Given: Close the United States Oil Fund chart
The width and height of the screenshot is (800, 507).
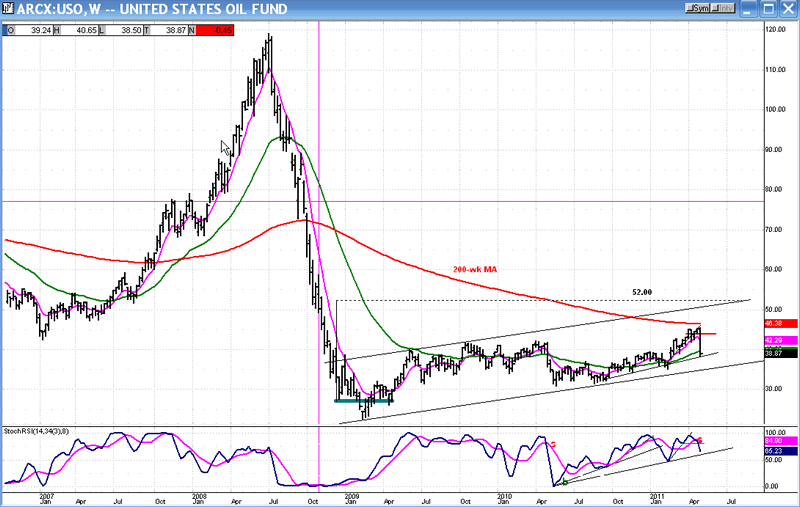Looking at the screenshot, I should pyautogui.click(x=789, y=8).
